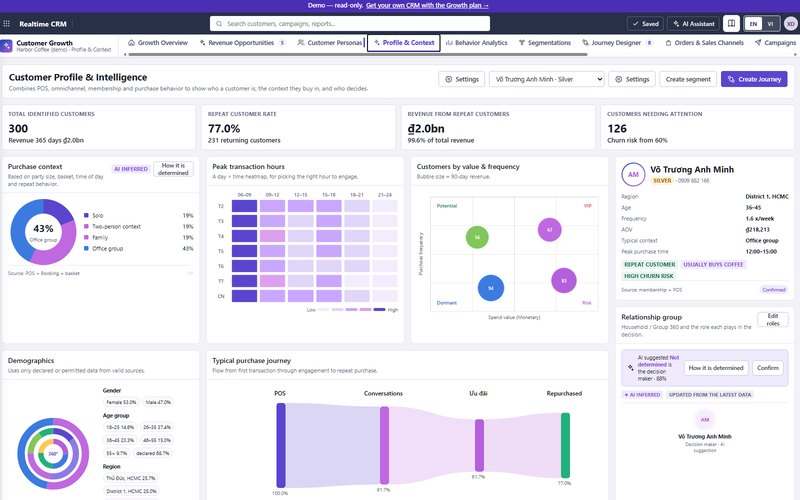Open the Orders & Sales Channels tab
Image resolution: width=800 pixels, height=500 pixels.
click(705, 43)
